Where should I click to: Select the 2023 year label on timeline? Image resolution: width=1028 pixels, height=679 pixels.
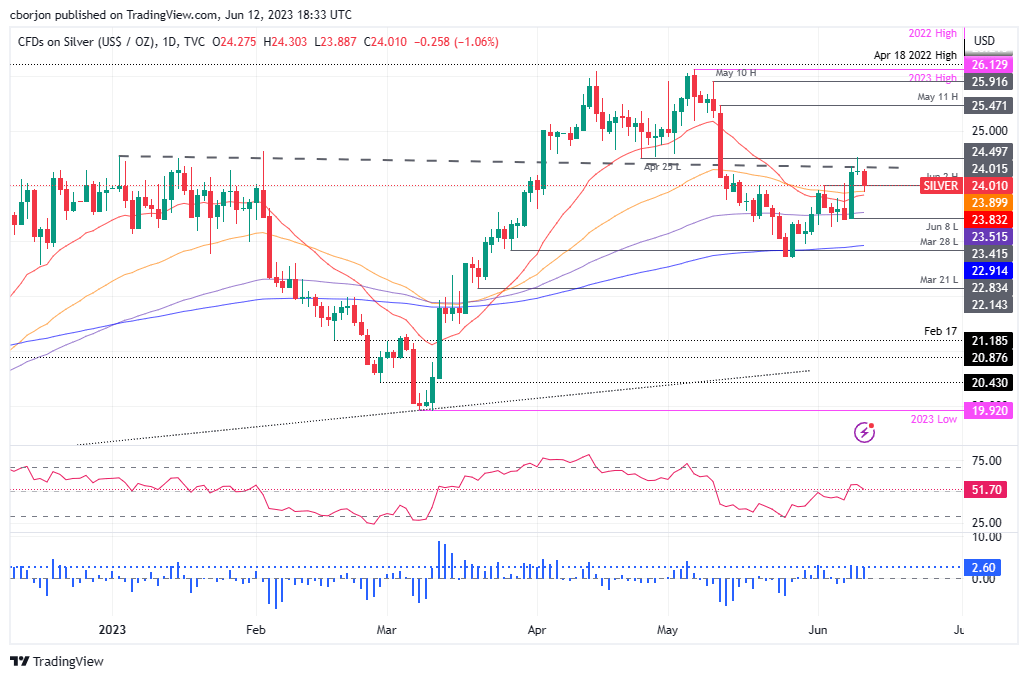[x=111, y=630]
